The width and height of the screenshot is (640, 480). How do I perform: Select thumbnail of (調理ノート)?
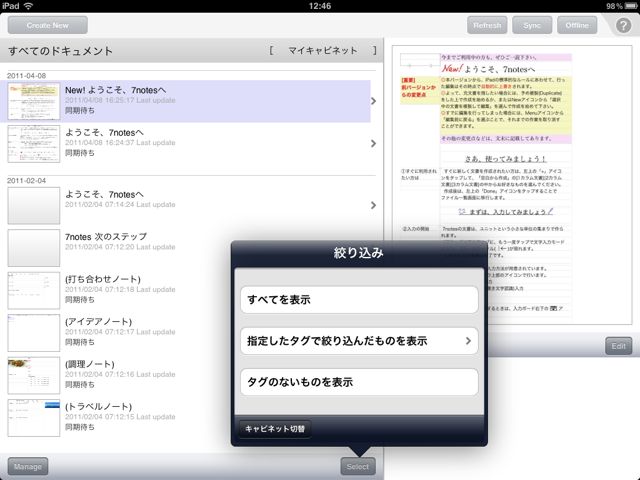(x=34, y=376)
